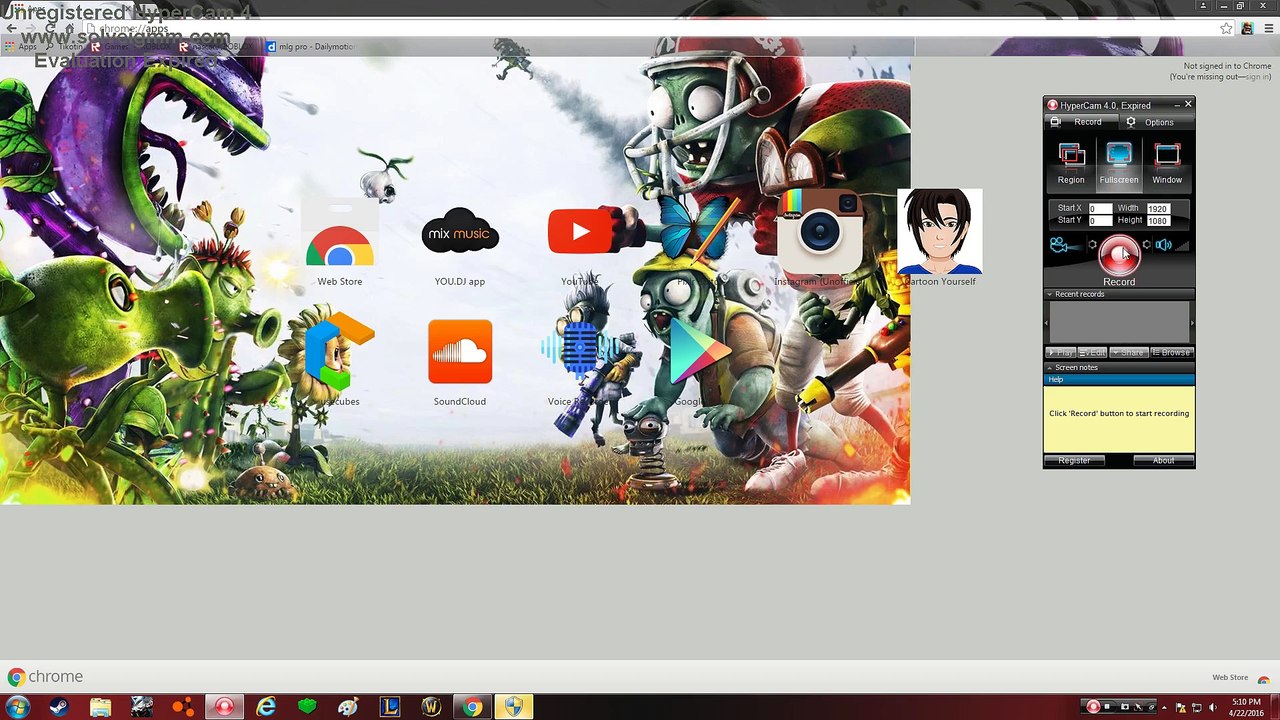Open the YouTube app icon
This screenshot has width=1280, height=720.
click(580, 232)
